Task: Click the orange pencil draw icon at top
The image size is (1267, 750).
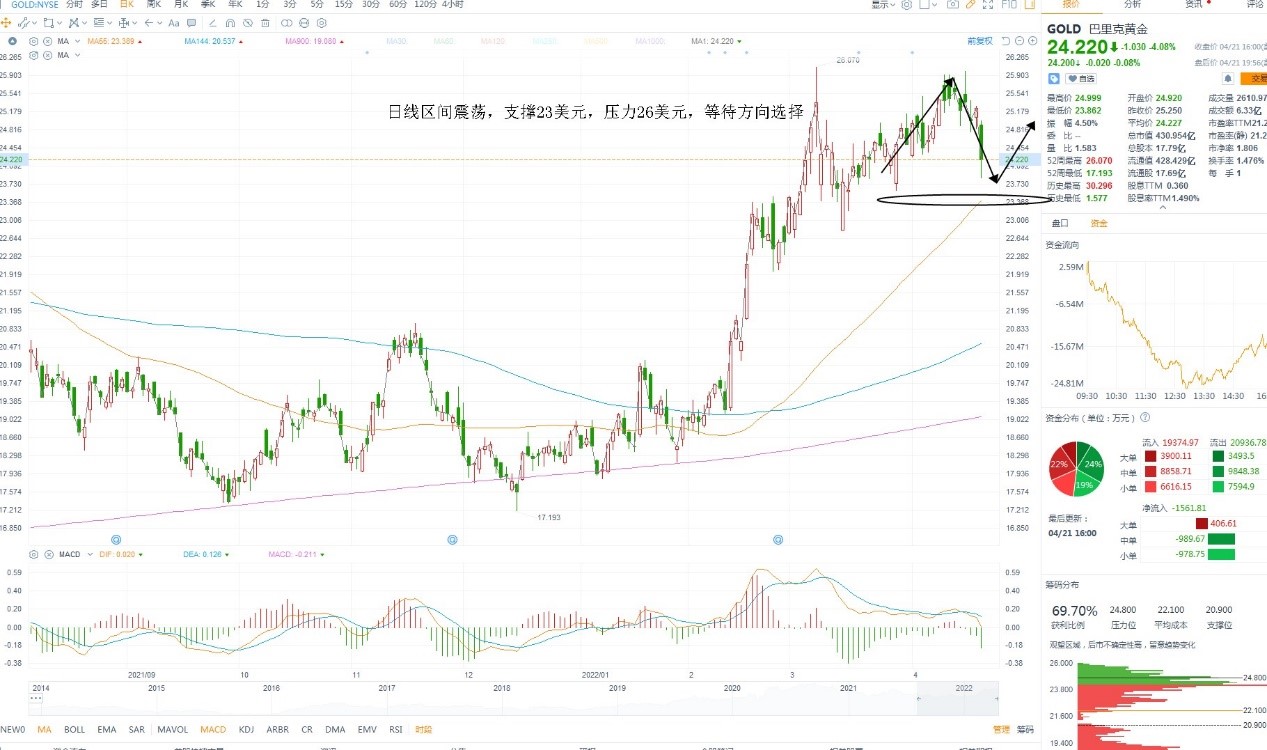Action: [970, 5]
